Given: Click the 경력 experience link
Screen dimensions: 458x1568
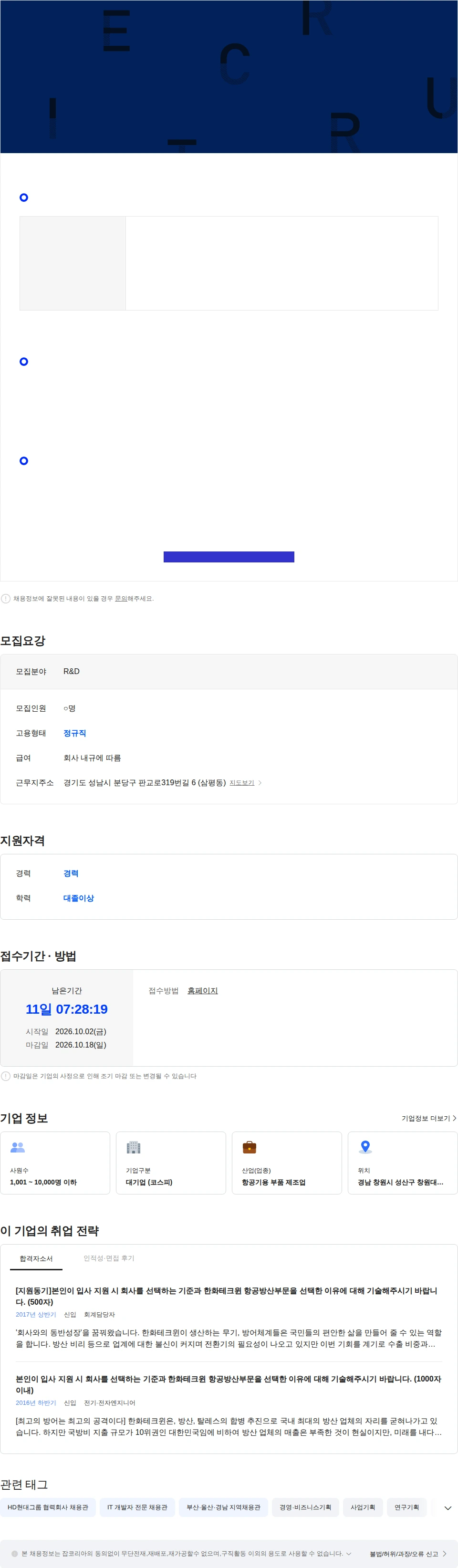Looking at the screenshot, I should [x=71, y=873].
